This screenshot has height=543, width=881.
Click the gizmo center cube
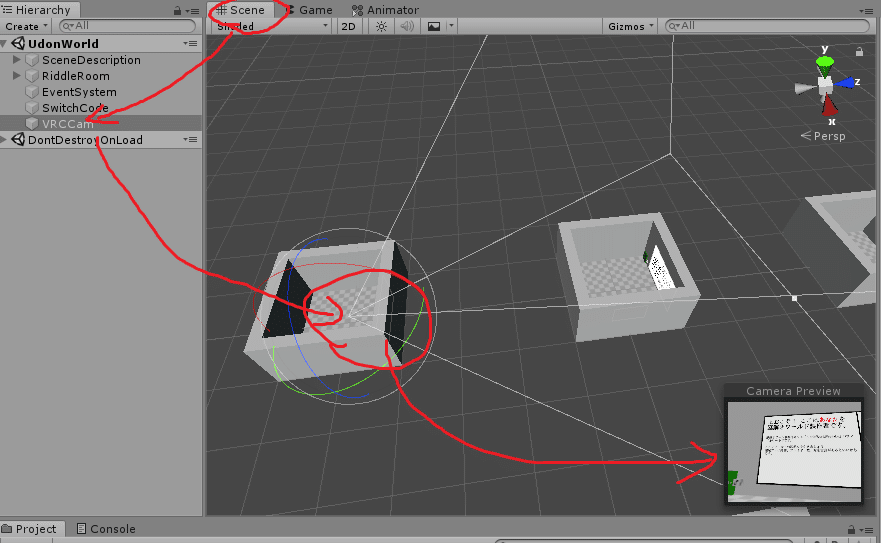click(x=825, y=85)
